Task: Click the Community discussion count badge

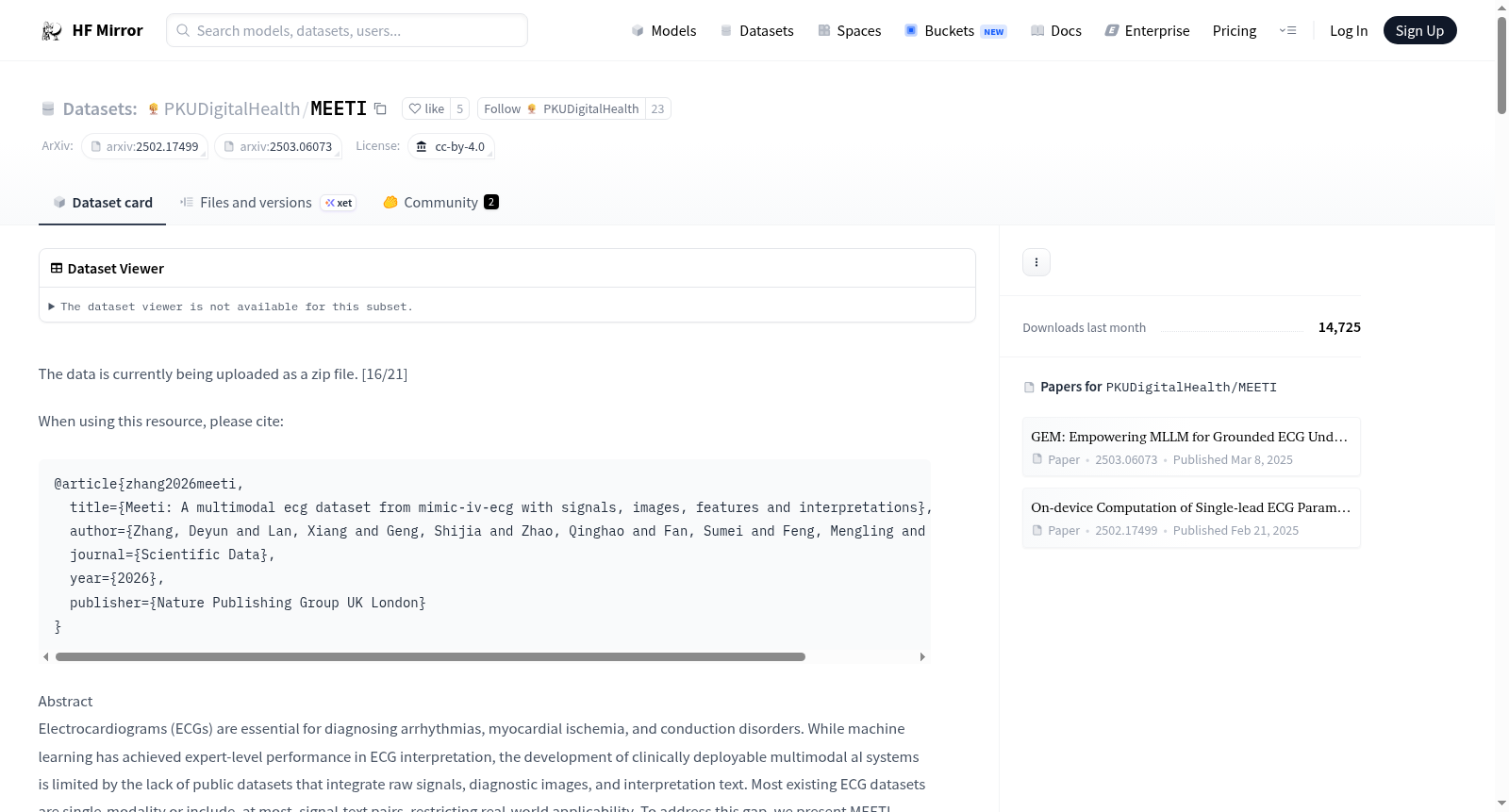Action: tap(491, 202)
